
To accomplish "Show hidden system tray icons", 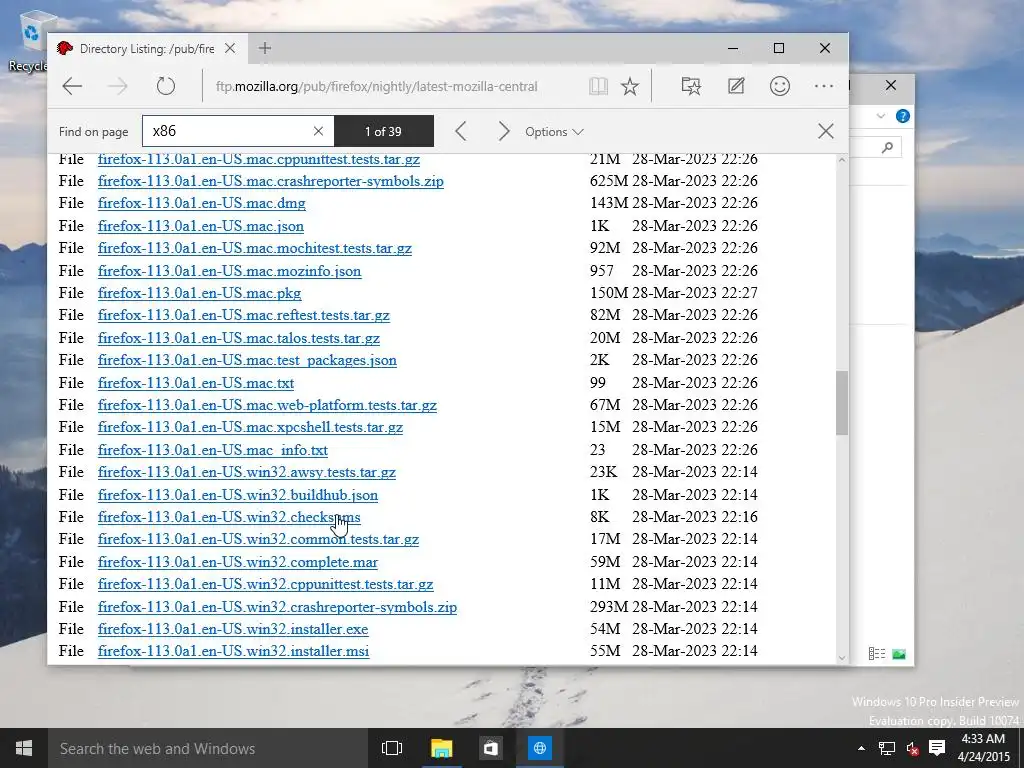I will pos(861,748).
